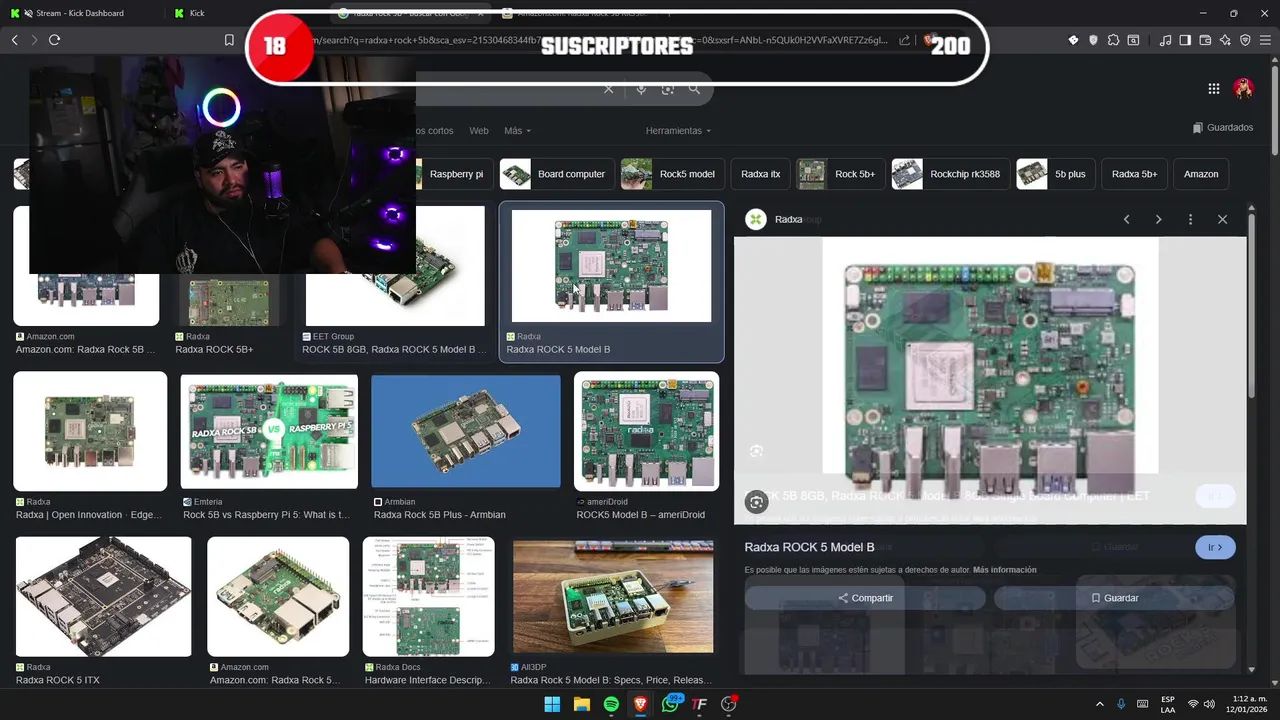The height and width of the screenshot is (720, 1280).
Task: Open the Google apps grid
Action: pos(1214,89)
